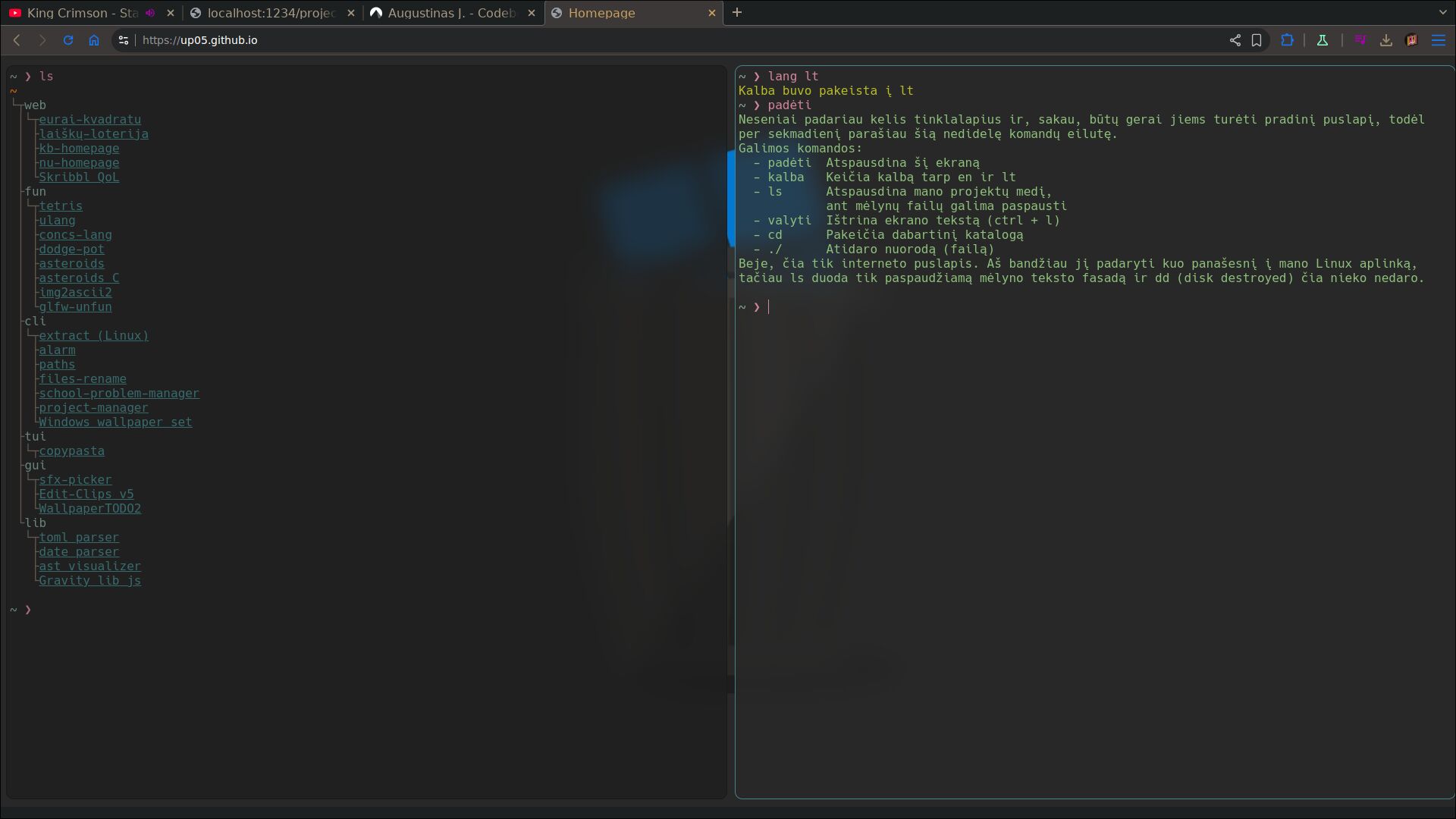Click the address bar URL field

(607, 40)
